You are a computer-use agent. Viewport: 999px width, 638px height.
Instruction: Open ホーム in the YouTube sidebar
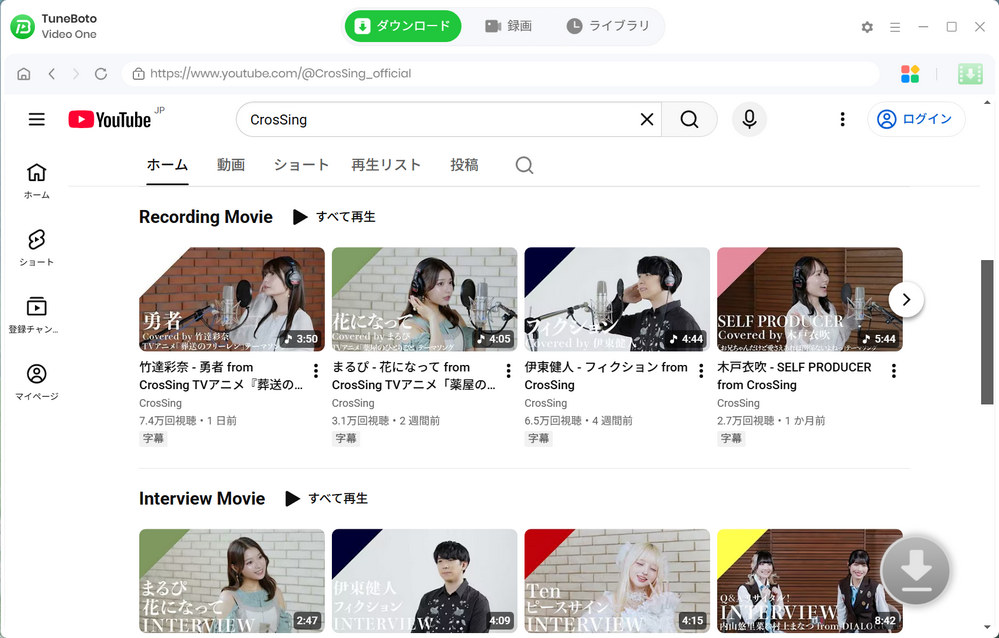[x=36, y=181]
